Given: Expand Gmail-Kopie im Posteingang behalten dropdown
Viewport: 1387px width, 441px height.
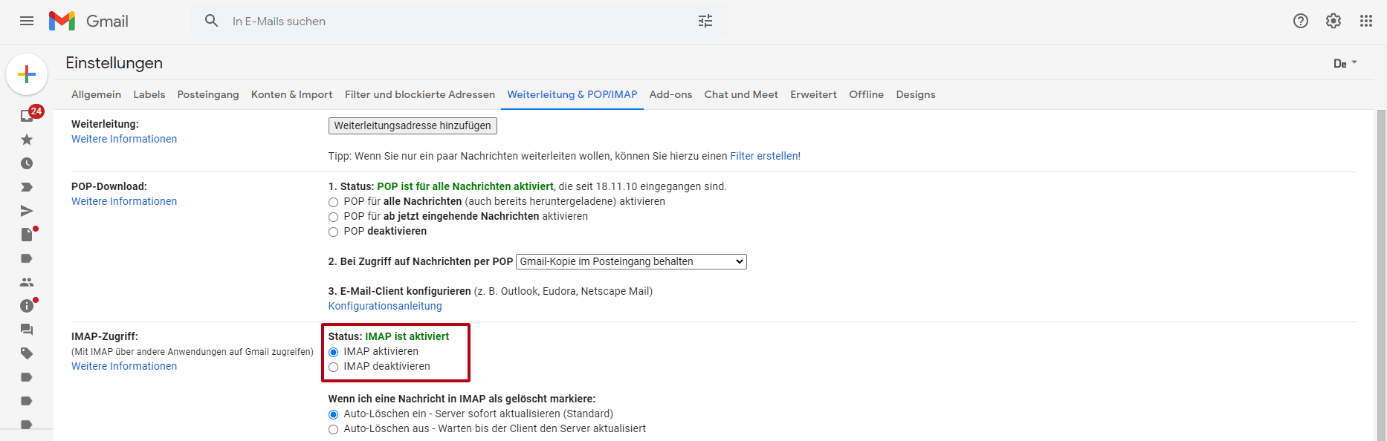Looking at the screenshot, I should pyautogui.click(x=632, y=262).
